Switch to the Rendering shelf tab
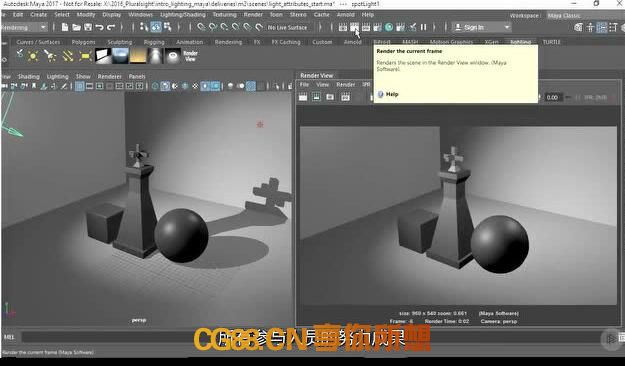 (x=228, y=42)
